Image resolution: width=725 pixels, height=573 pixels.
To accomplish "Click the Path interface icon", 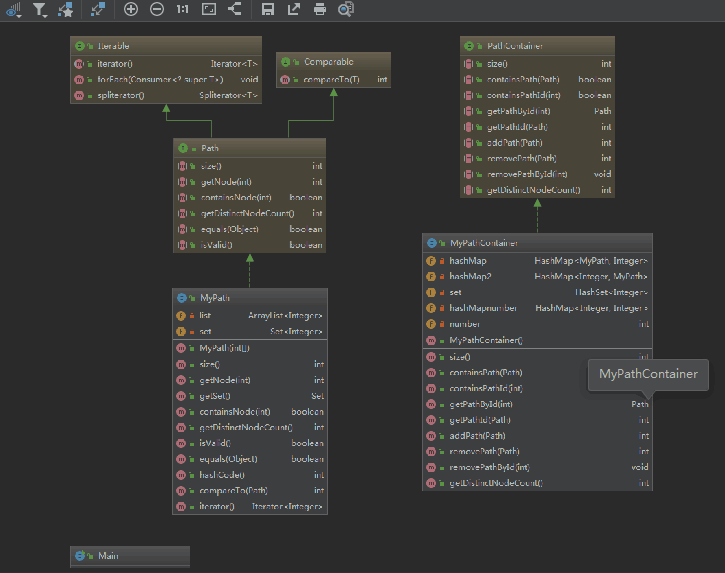I will [183, 148].
